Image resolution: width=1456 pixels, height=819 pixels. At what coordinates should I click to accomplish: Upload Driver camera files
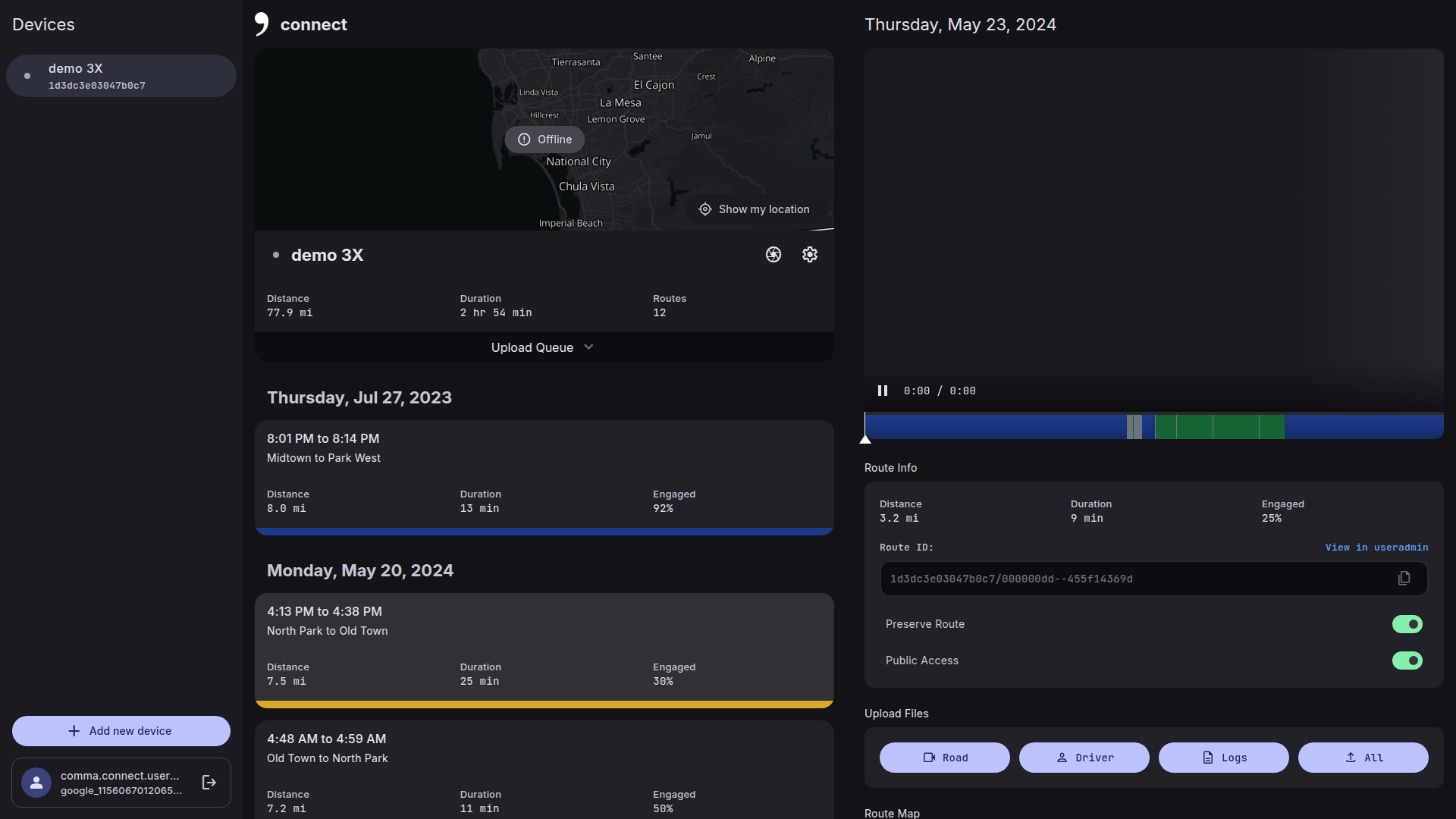pyautogui.click(x=1084, y=758)
